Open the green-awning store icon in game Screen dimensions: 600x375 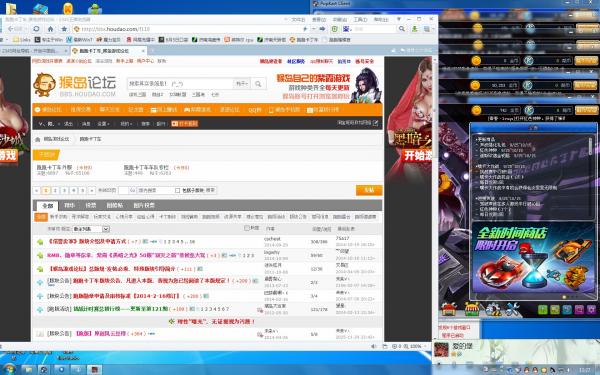point(472,309)
